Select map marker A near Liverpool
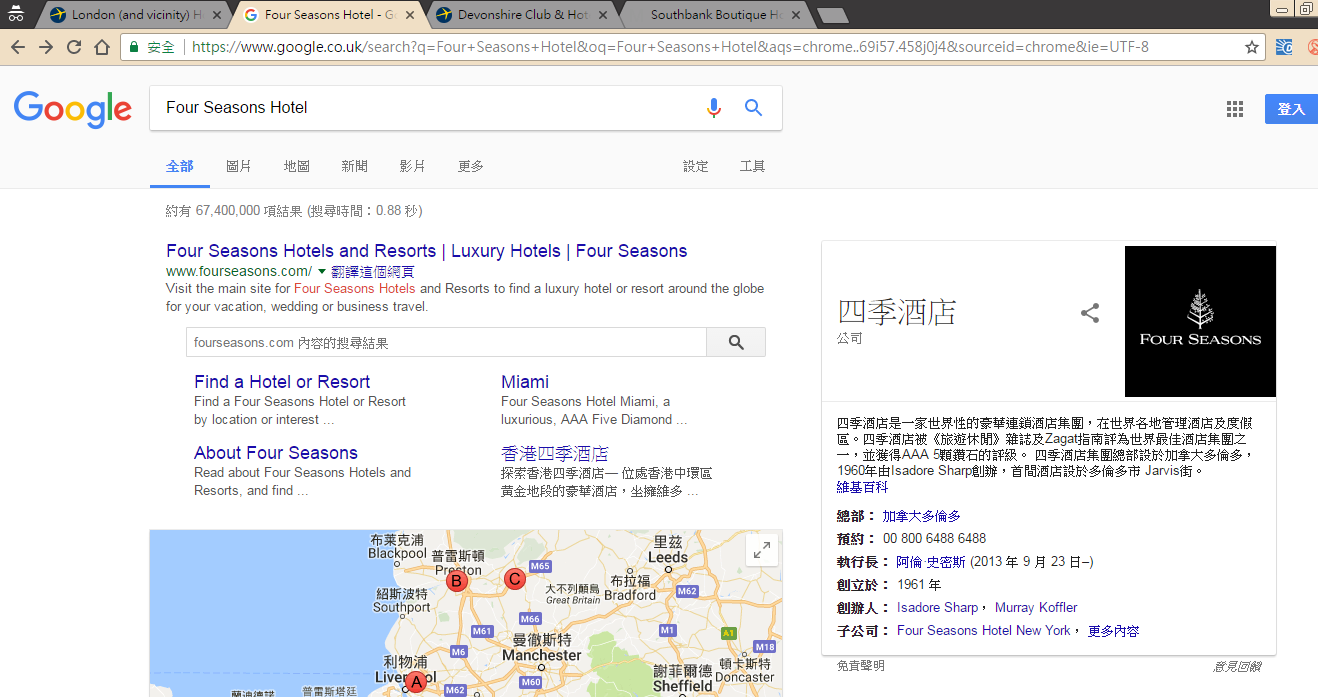Viewport: 1318px width, 697px height. coord(414,682)
